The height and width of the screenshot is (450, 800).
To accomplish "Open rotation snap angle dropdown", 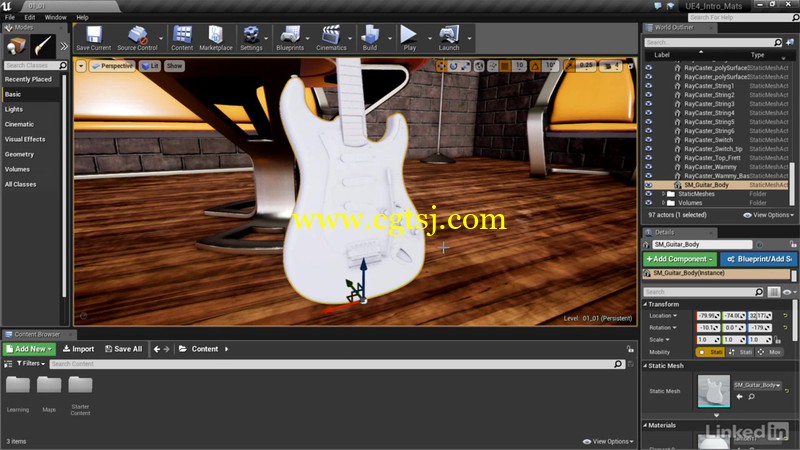I will (550, 66).
